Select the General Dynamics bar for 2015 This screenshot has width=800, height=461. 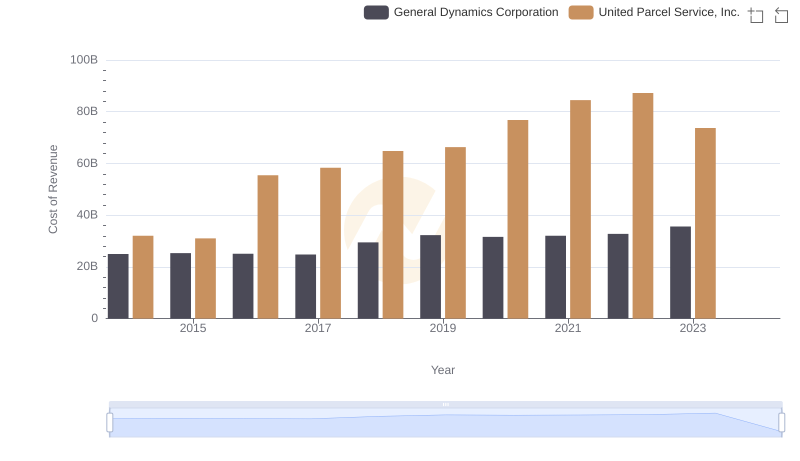(x=181, y=286)
